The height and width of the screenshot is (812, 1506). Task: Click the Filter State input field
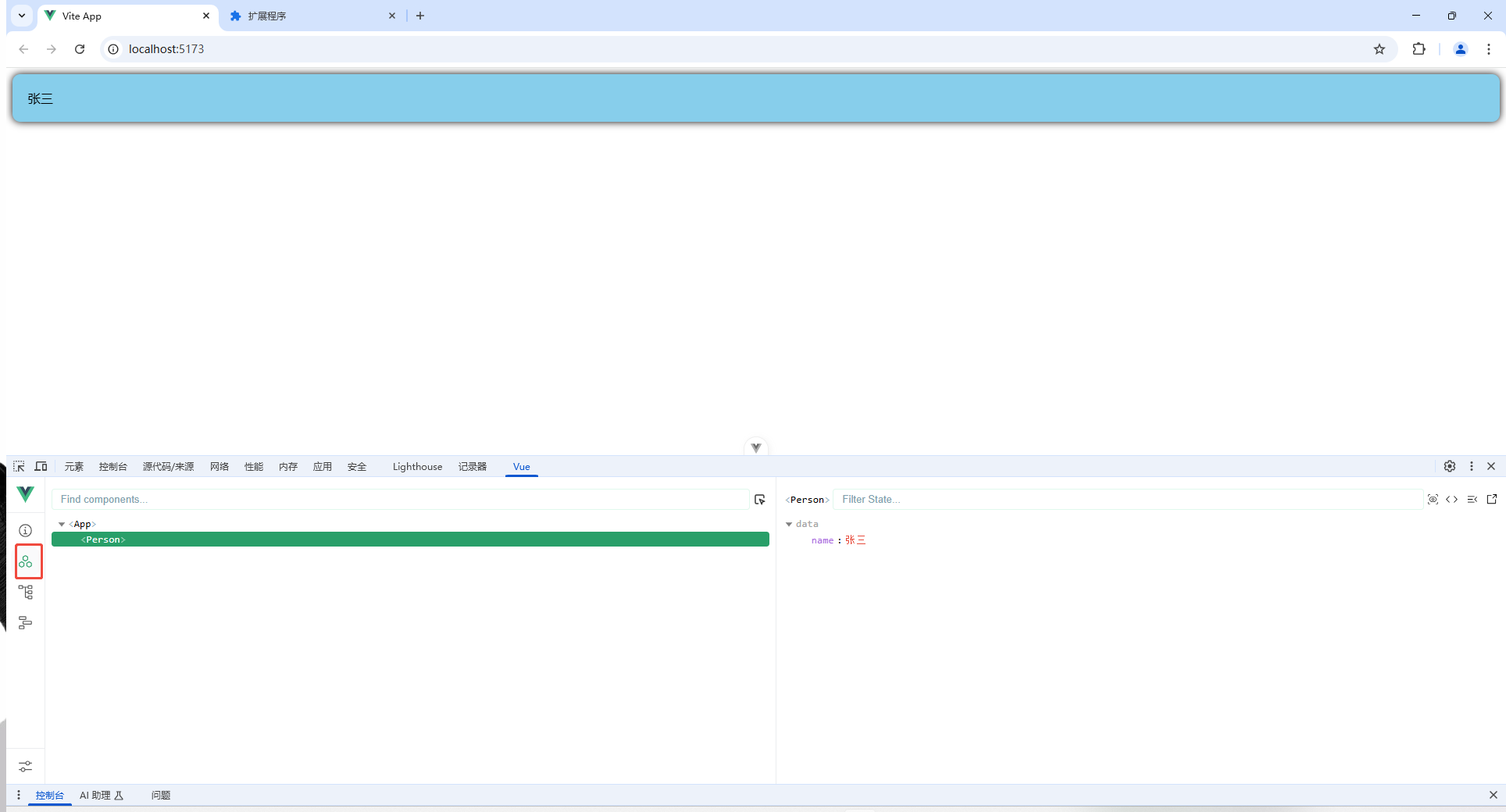1015,499
